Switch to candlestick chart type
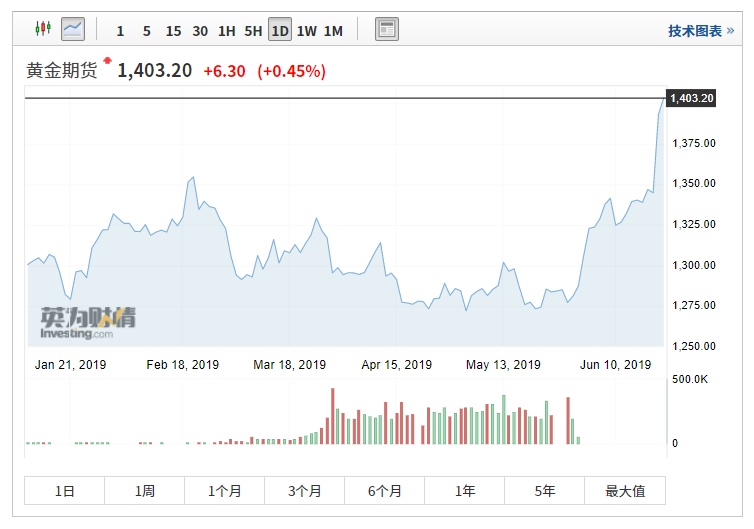754x529 pixels. pos(42,29)
